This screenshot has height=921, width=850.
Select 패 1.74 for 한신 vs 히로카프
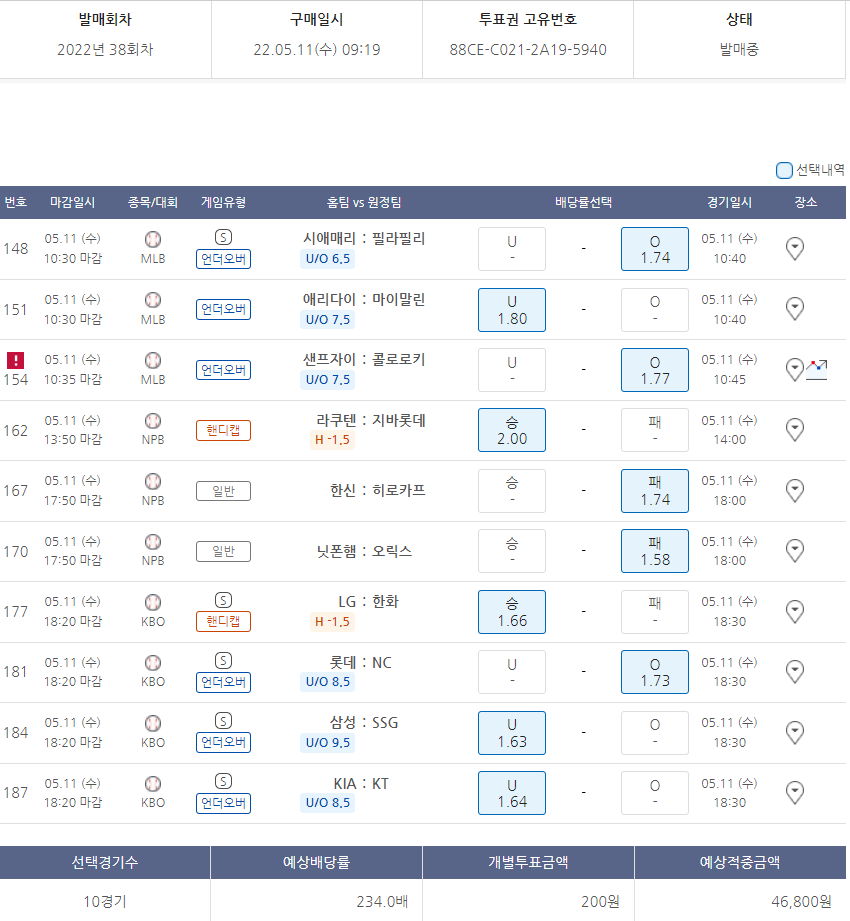pyautogui.click(x=655, y=491)
